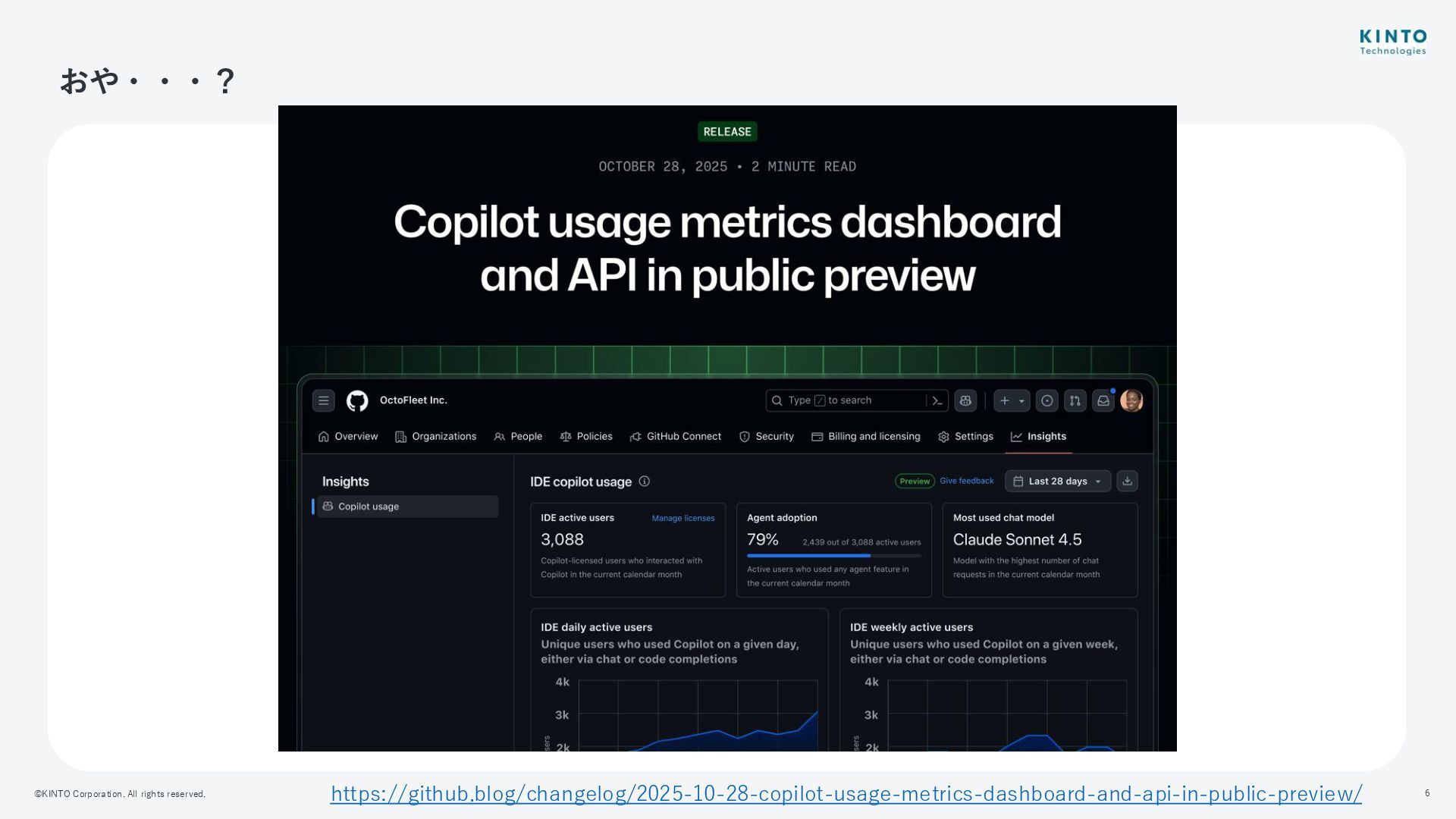
Task: Click the Give feedback link
Action: click(966, 481)
